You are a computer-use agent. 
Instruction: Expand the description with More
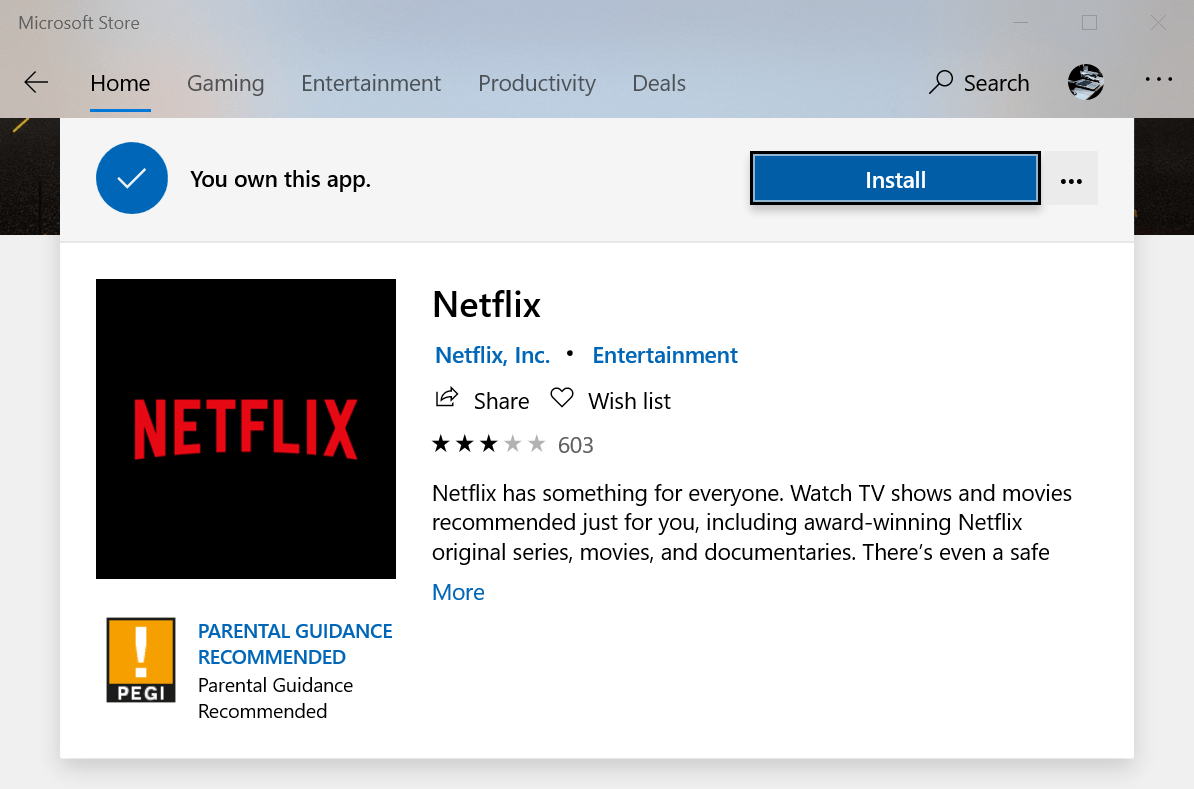[458, 592]
